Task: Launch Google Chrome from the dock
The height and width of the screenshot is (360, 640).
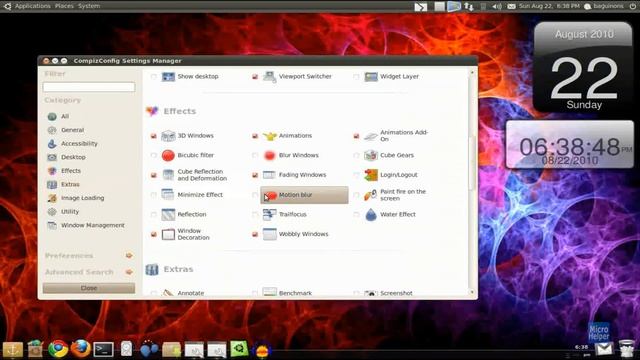Action: [x=58, y=349]
